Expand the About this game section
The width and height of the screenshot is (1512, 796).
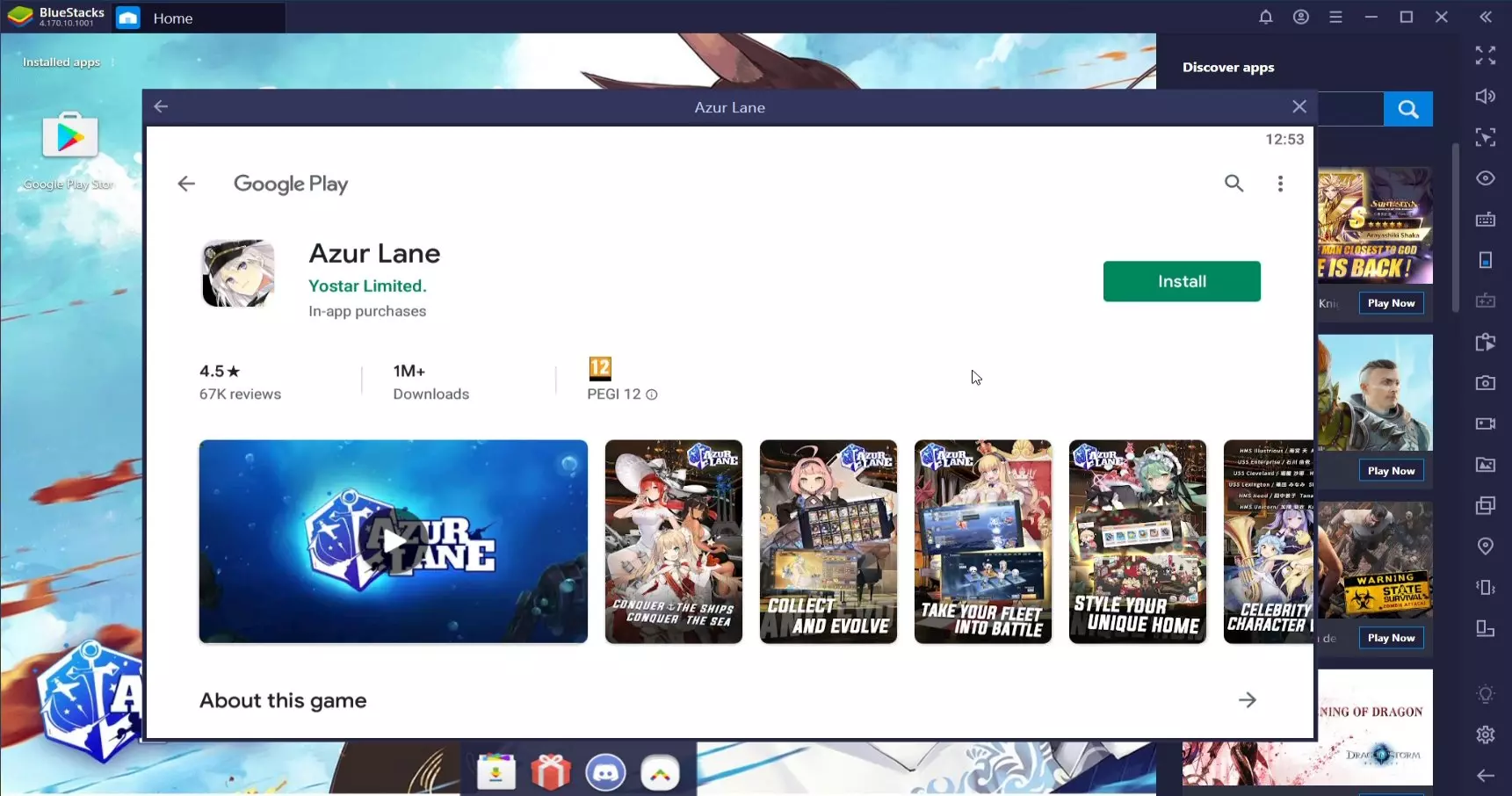tap(1247, 700)
